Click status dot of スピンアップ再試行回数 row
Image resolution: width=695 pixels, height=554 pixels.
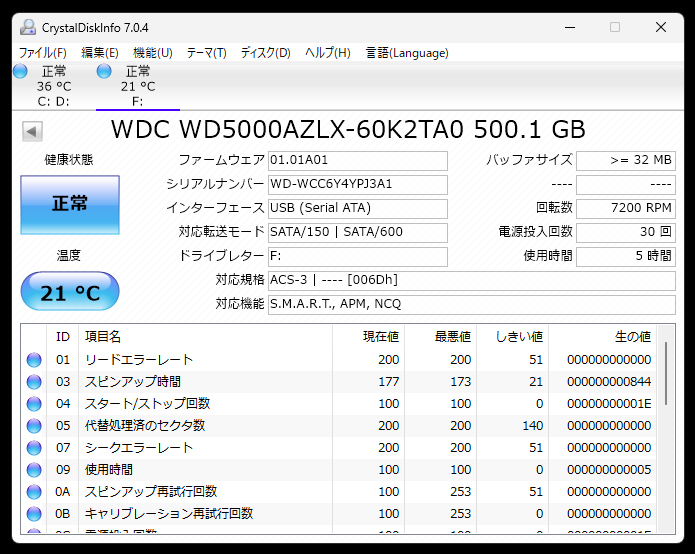(34, 492)
